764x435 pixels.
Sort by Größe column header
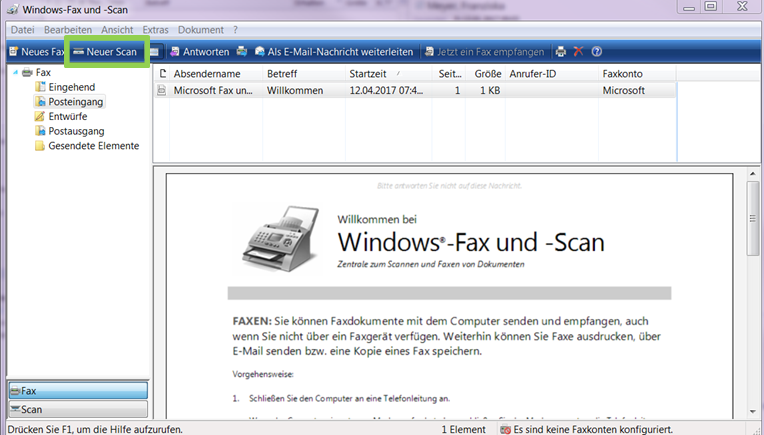pyautogui.click(x=485, y=74)
